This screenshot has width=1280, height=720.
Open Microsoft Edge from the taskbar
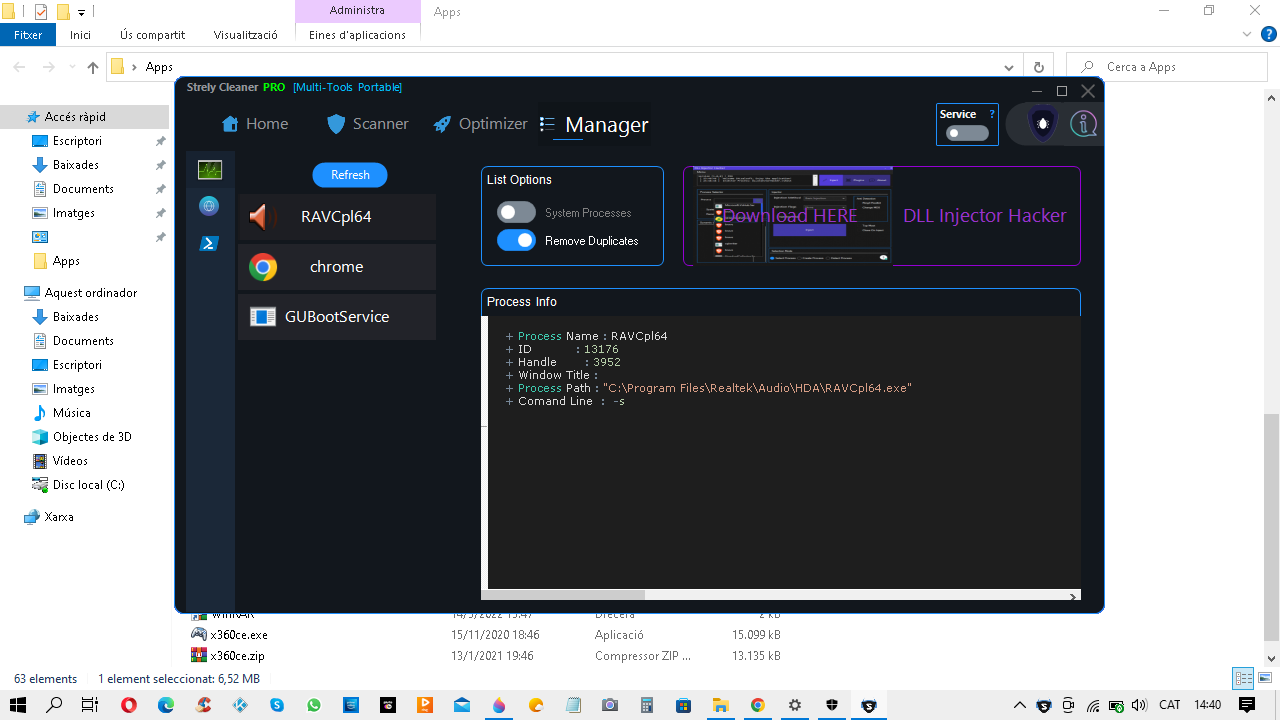coord(166,705)
